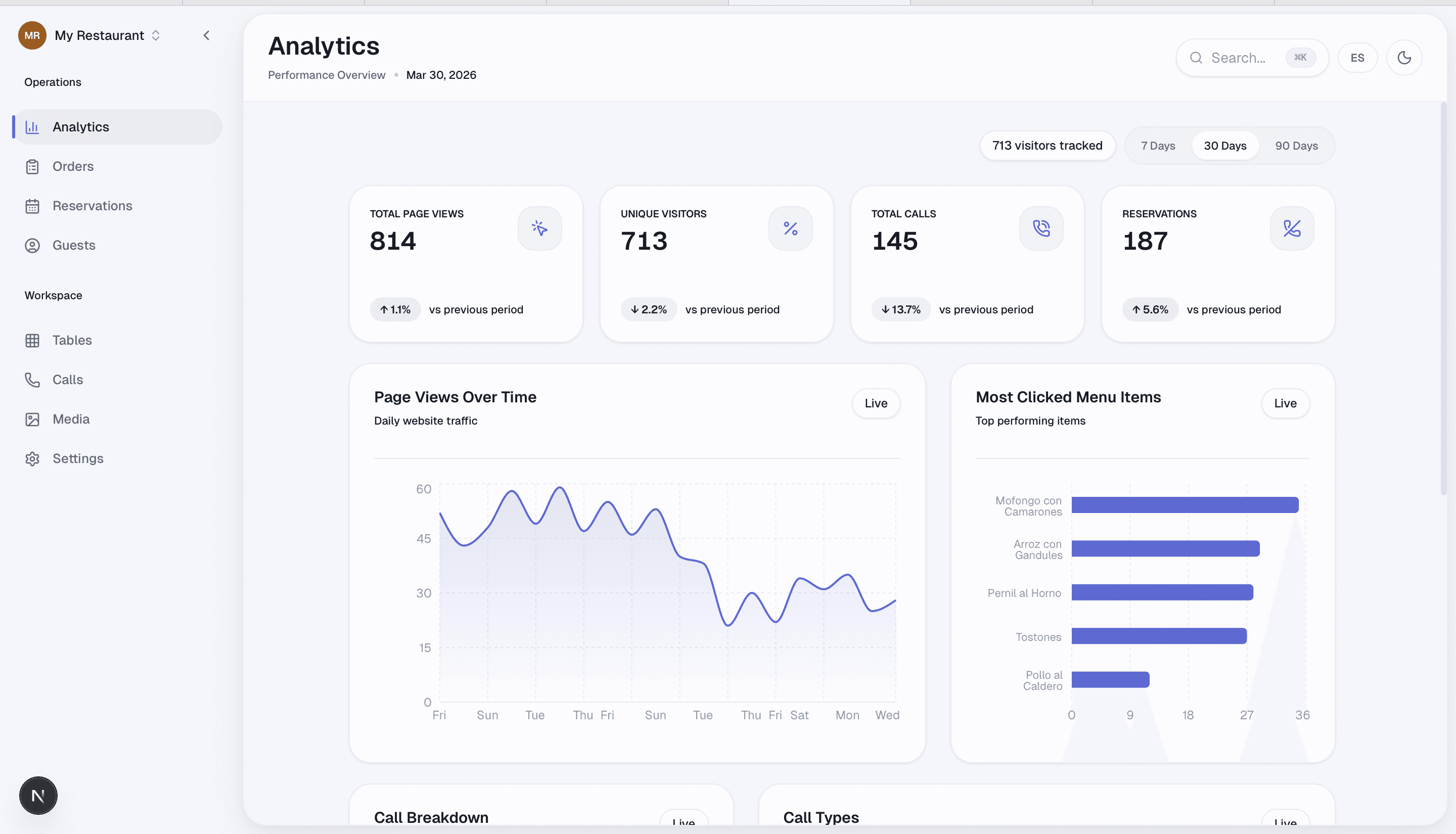Select the 7 Days range
Viewport: 1456px width, 834px height.
tap(1158, 146)
